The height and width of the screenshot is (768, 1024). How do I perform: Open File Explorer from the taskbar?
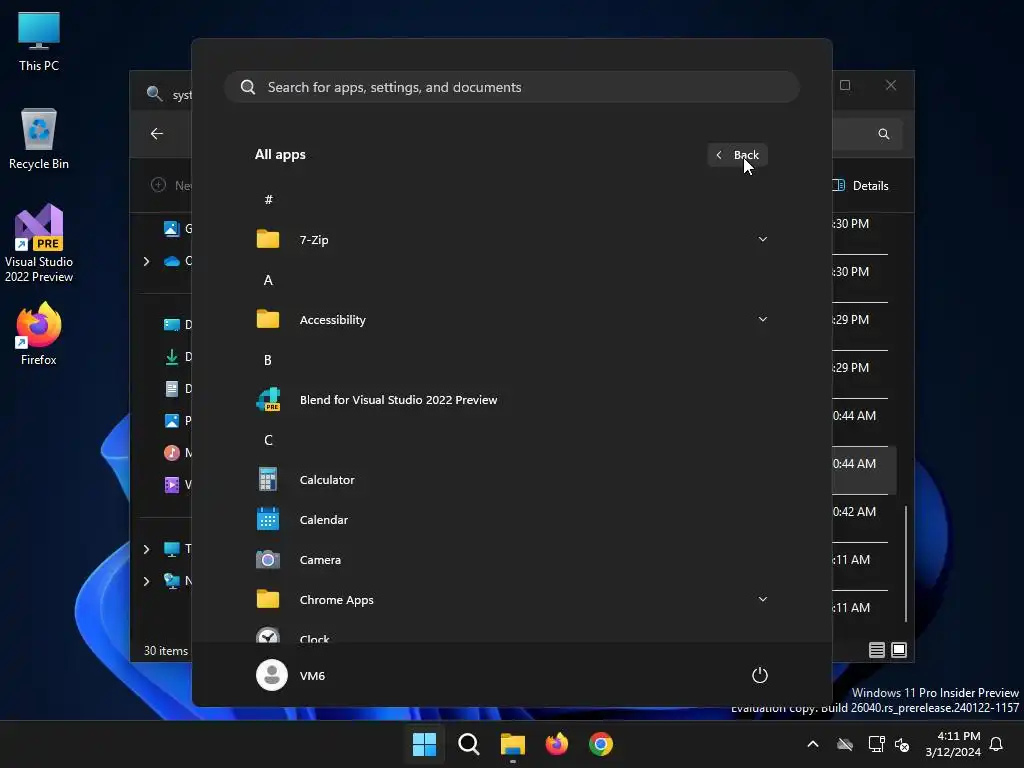(x=513, y=744)
